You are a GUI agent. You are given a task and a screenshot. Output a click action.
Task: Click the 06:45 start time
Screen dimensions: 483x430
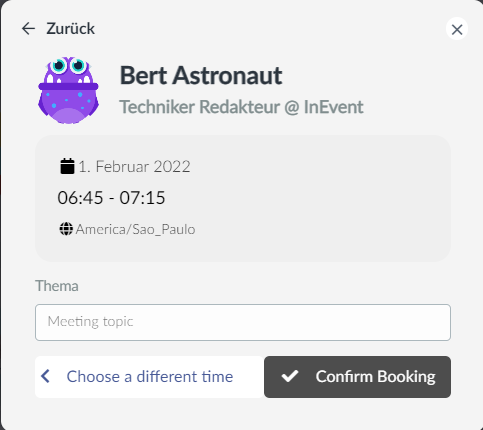click(80, 198)
